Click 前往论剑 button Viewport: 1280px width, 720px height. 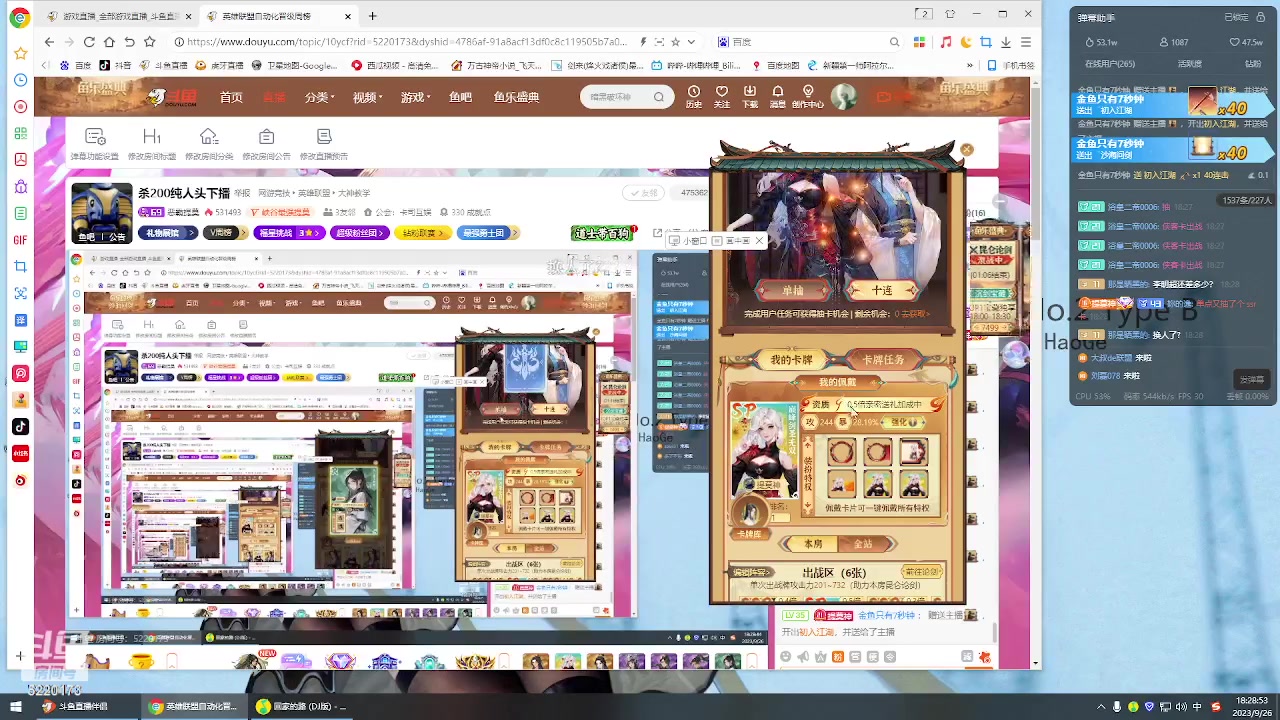(921, 572)
